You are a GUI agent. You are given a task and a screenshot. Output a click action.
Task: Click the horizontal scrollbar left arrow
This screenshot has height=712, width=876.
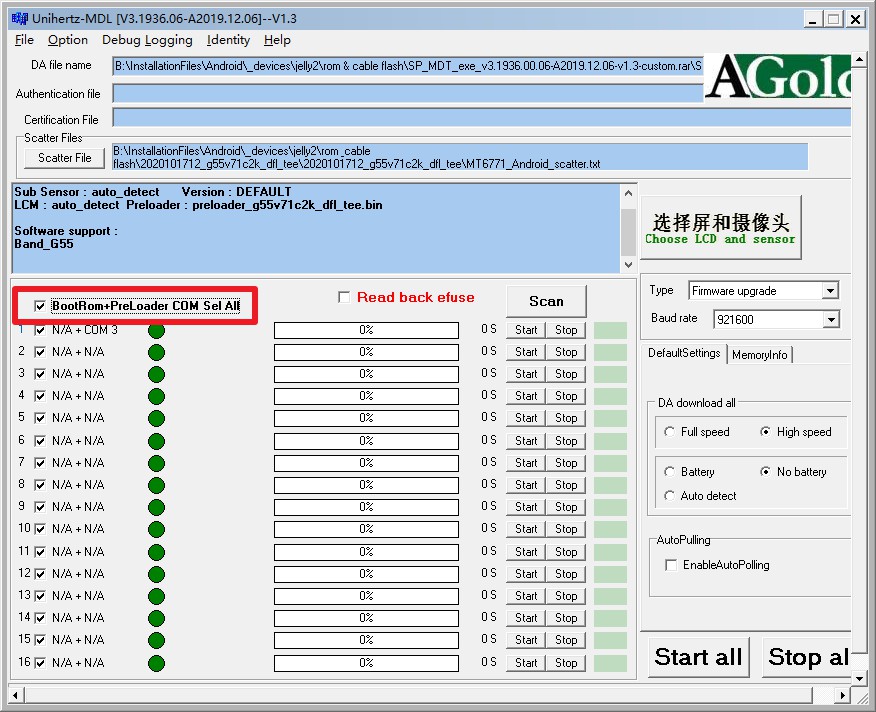pos(16,696)
